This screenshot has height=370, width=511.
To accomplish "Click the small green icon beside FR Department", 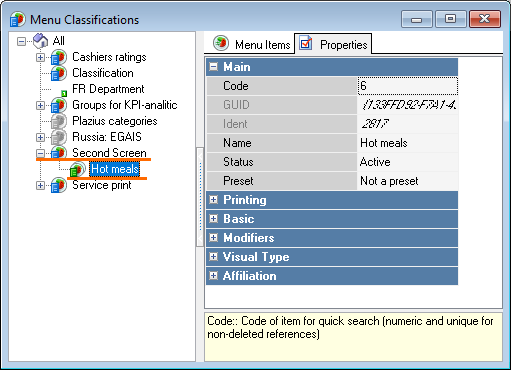I will (64, 94).
